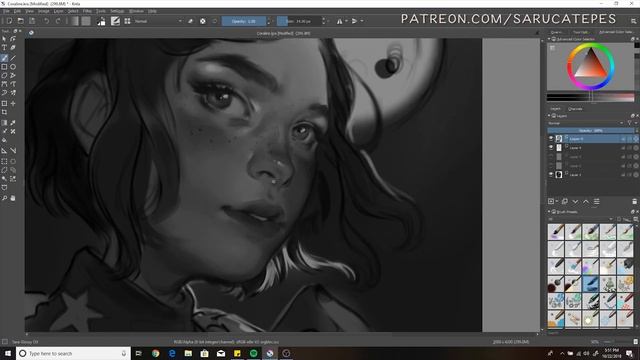640x360 pixels.
Task: Open the Layer menu
Action: click(58, 11)
